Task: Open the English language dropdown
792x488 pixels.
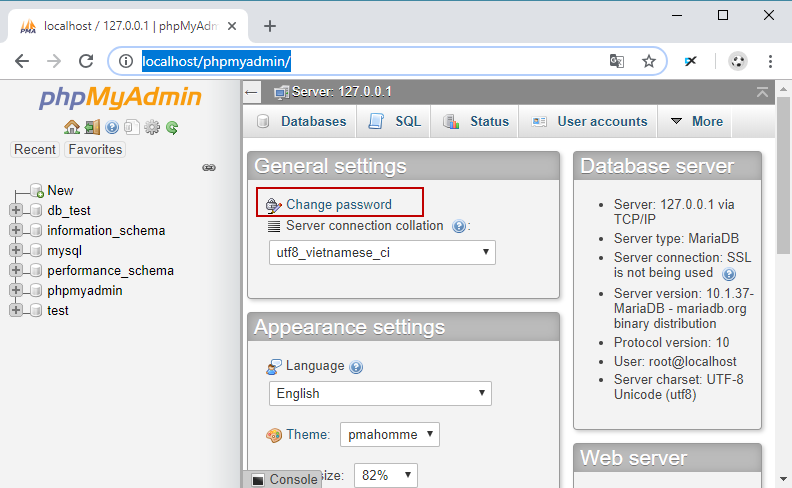Action: 380,394
